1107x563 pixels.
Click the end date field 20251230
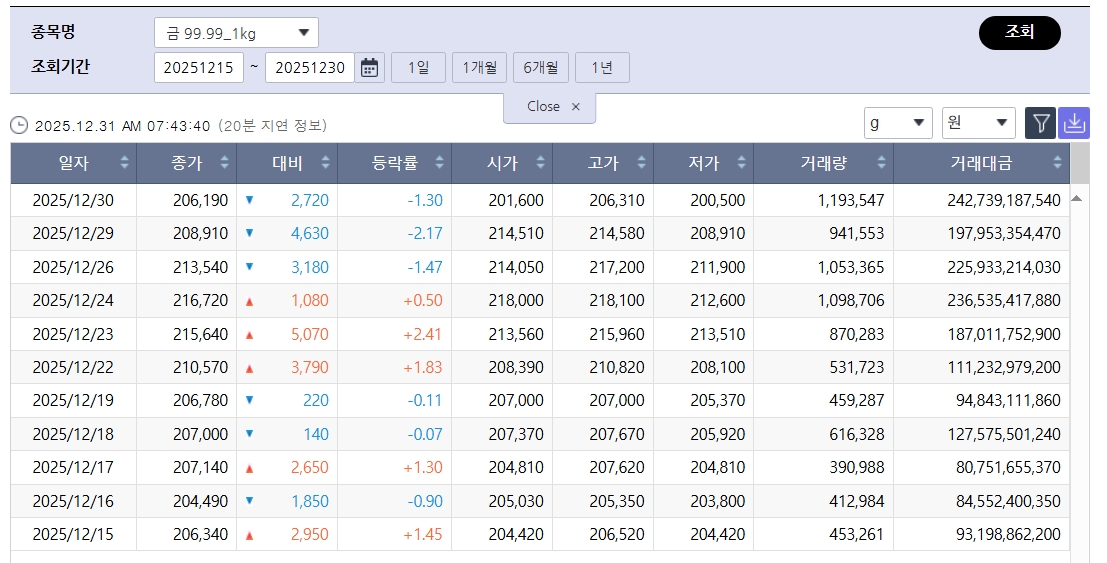point(310,68)
